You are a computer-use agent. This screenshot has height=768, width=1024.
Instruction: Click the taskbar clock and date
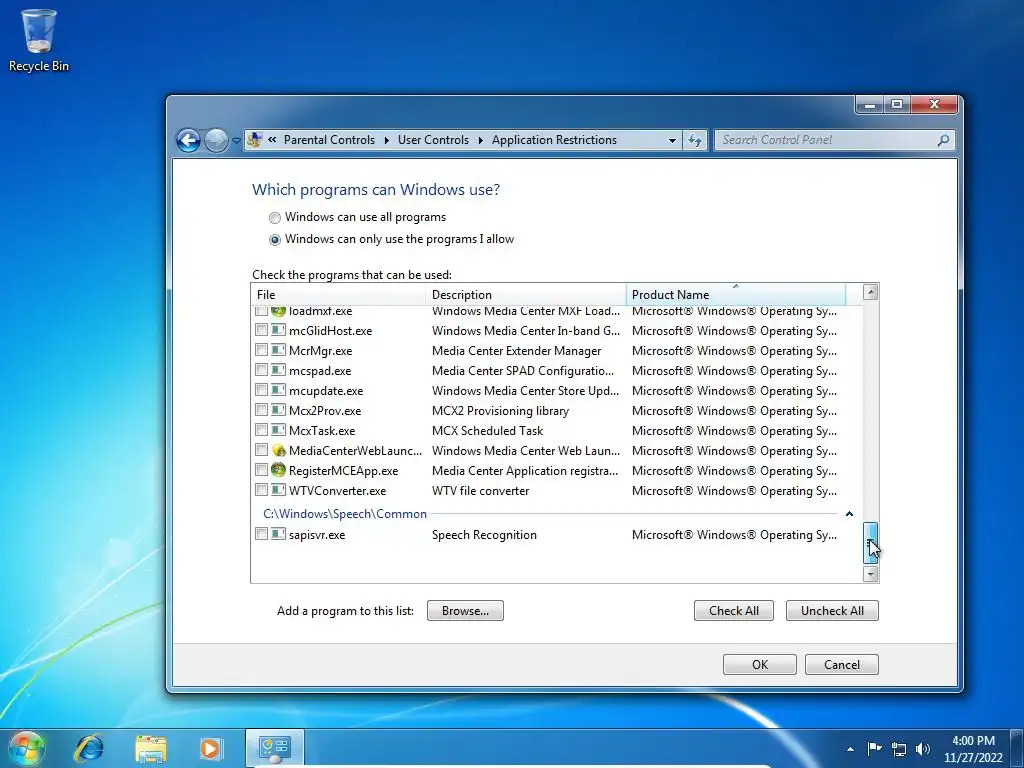pyautogui.click(x=973, y=749)
